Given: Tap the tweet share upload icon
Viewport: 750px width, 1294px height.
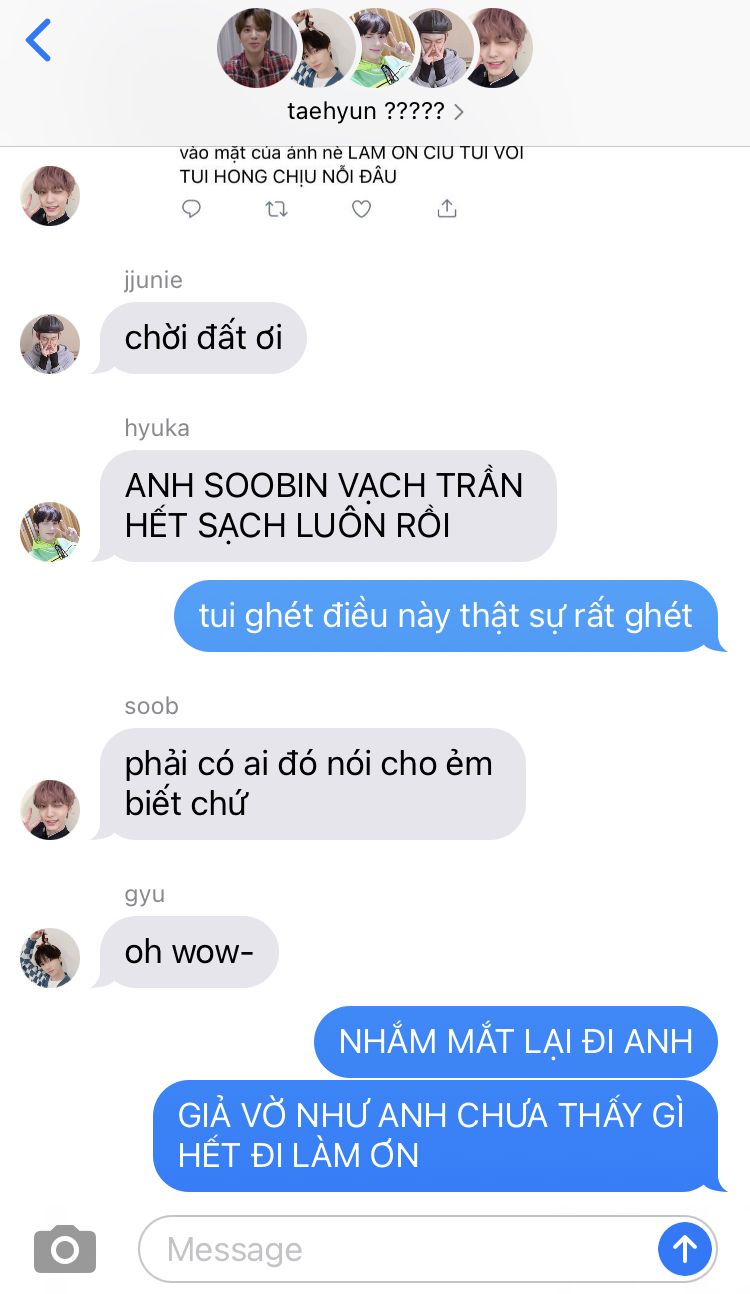Looking at the screenshot, I should (447, 208).
